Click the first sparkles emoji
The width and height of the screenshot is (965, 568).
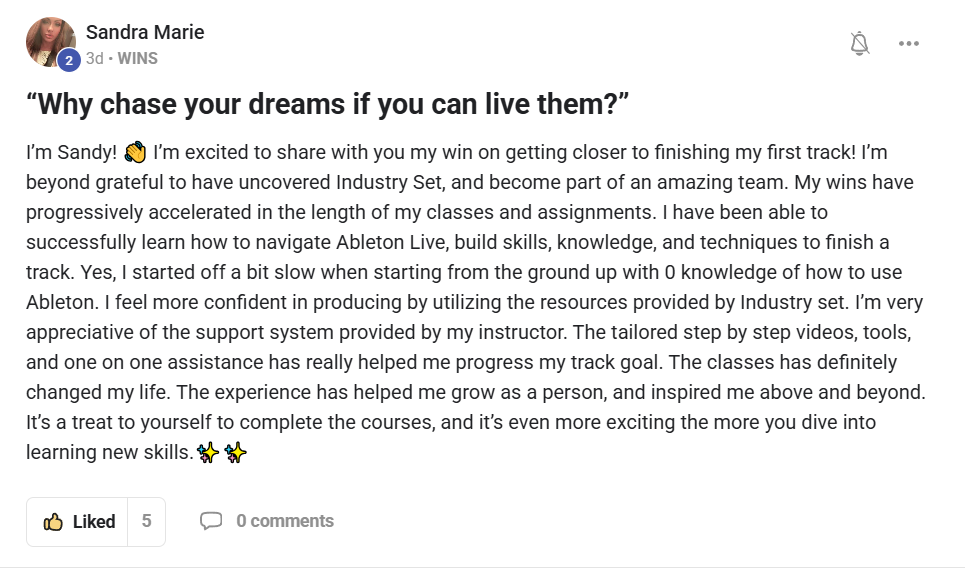pyautogui.click(x=208, y=453)
